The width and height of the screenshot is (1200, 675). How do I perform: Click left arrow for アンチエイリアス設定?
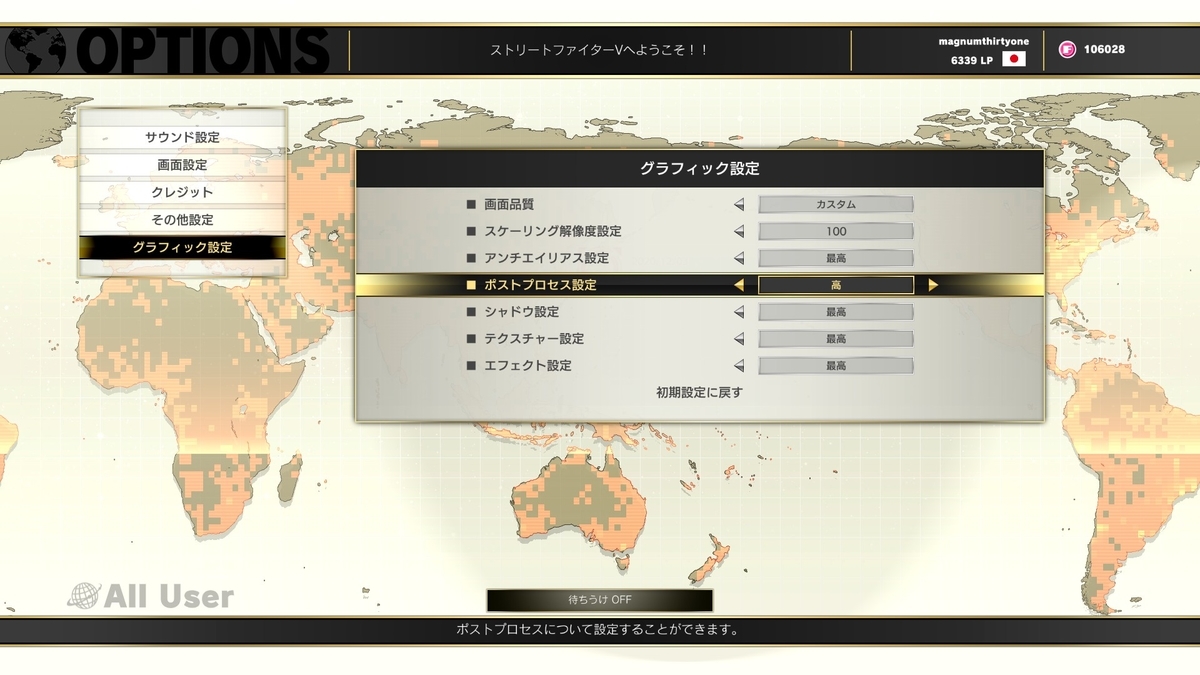tap(740, 258)
